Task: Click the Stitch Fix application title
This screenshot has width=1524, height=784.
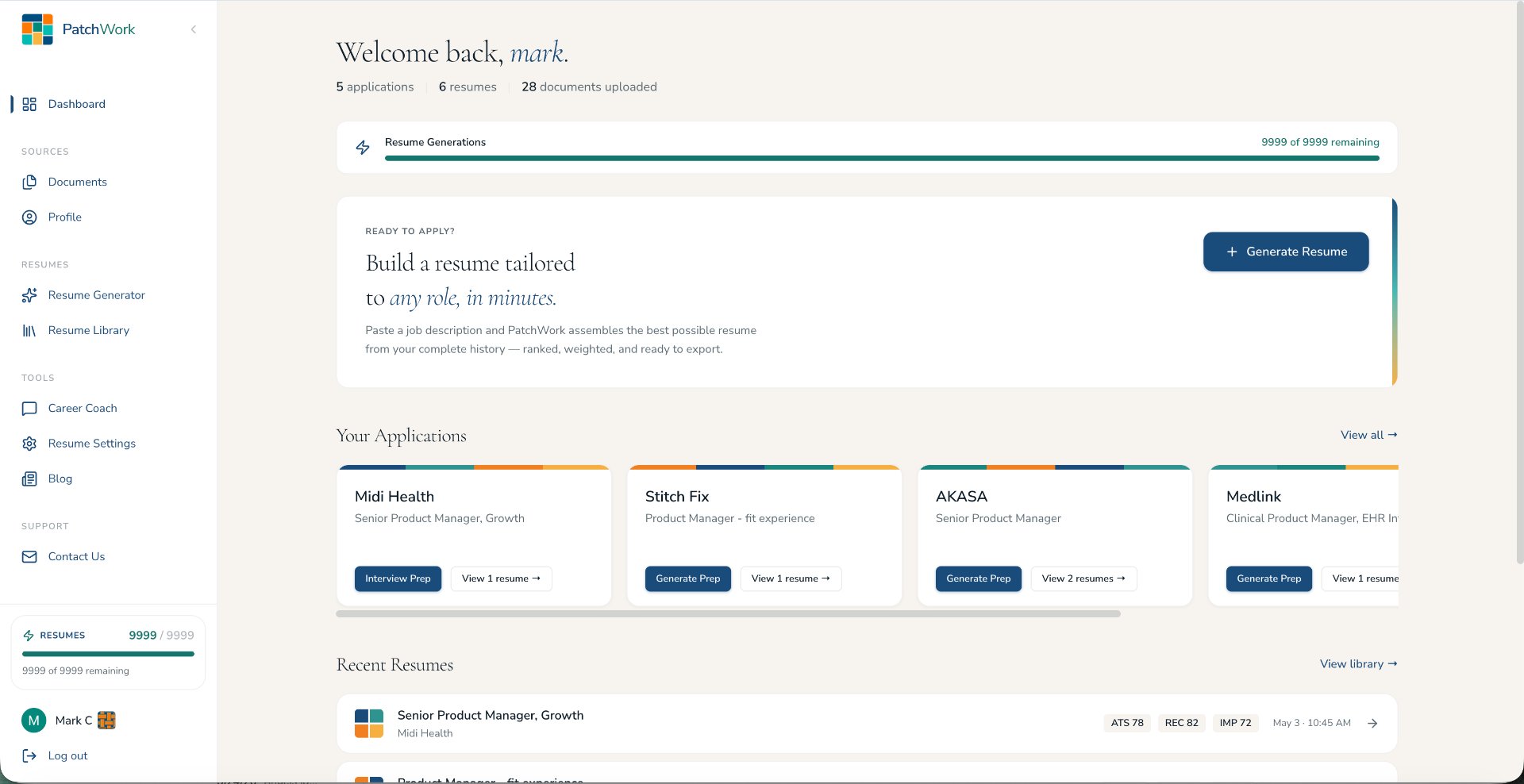Action: click(x=677, y=497)
